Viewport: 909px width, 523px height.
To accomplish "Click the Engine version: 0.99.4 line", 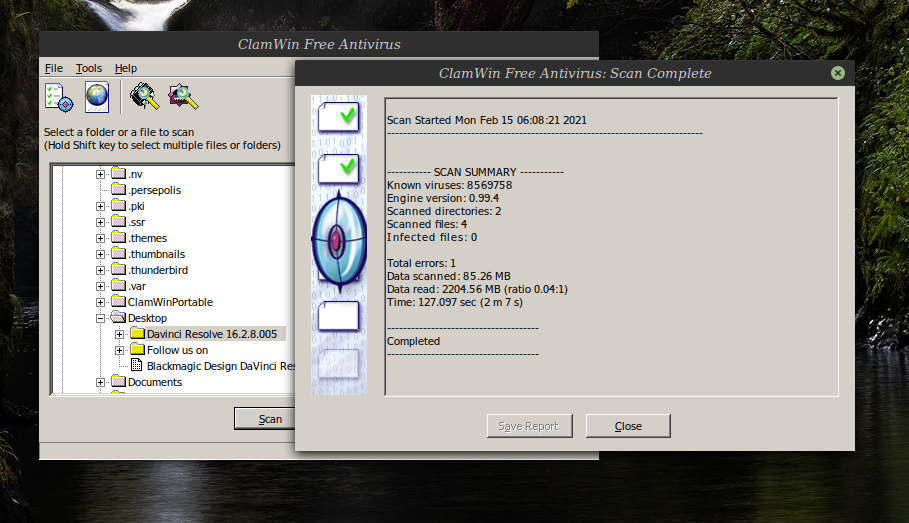I will point(443,198).
